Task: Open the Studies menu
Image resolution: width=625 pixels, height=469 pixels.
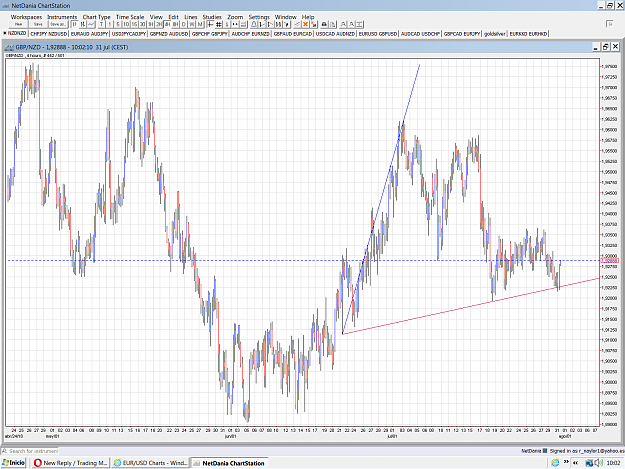Action: pyautogui.click(x=212, y=17)
